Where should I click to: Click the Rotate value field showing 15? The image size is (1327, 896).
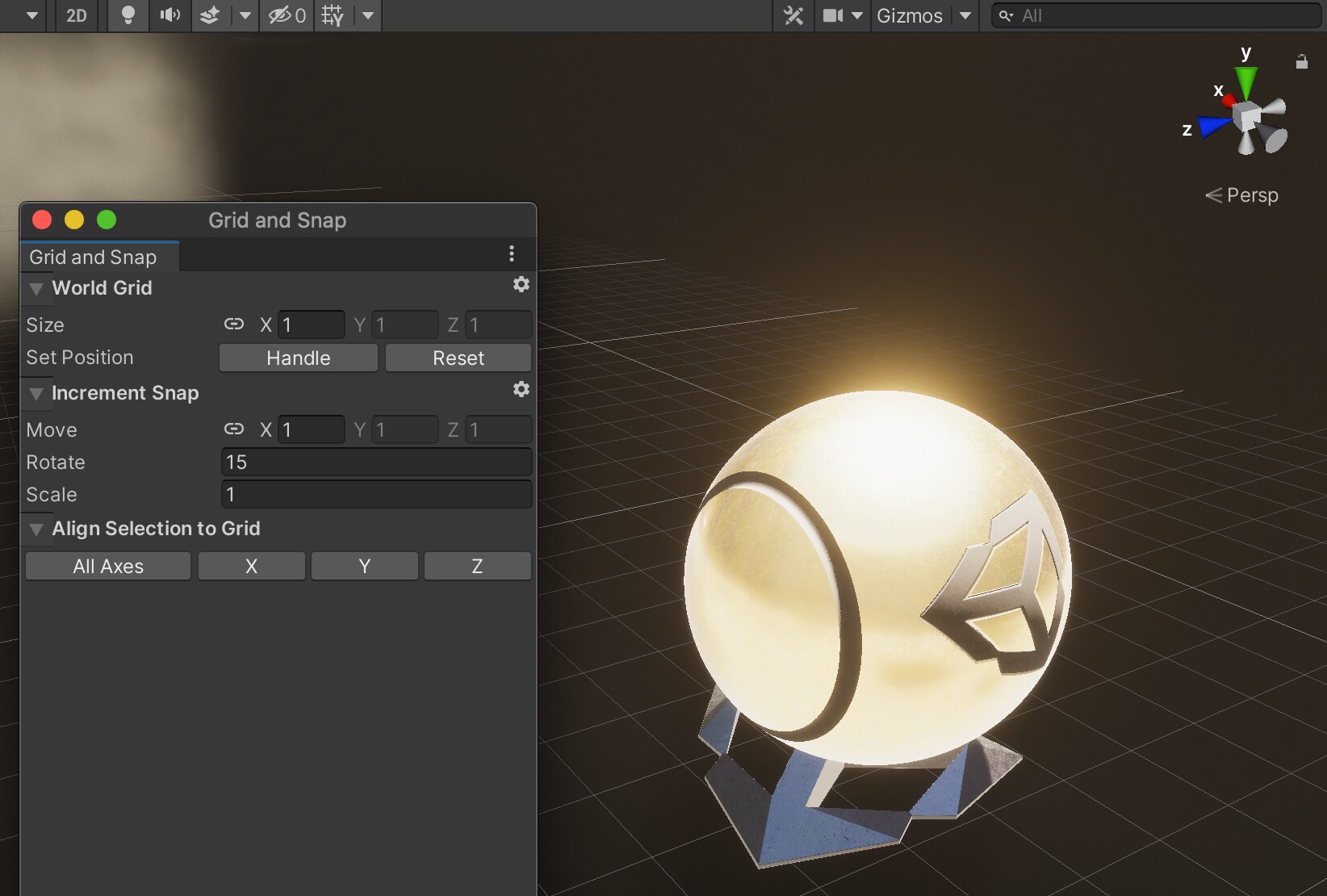tap(377, 462)
